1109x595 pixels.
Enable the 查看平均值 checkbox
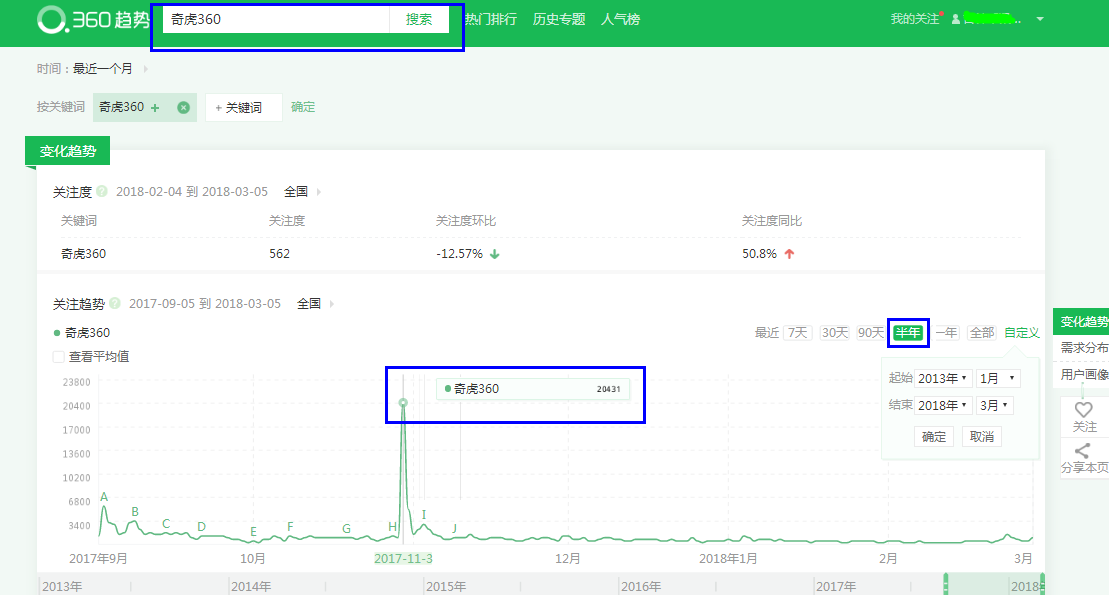59,356
